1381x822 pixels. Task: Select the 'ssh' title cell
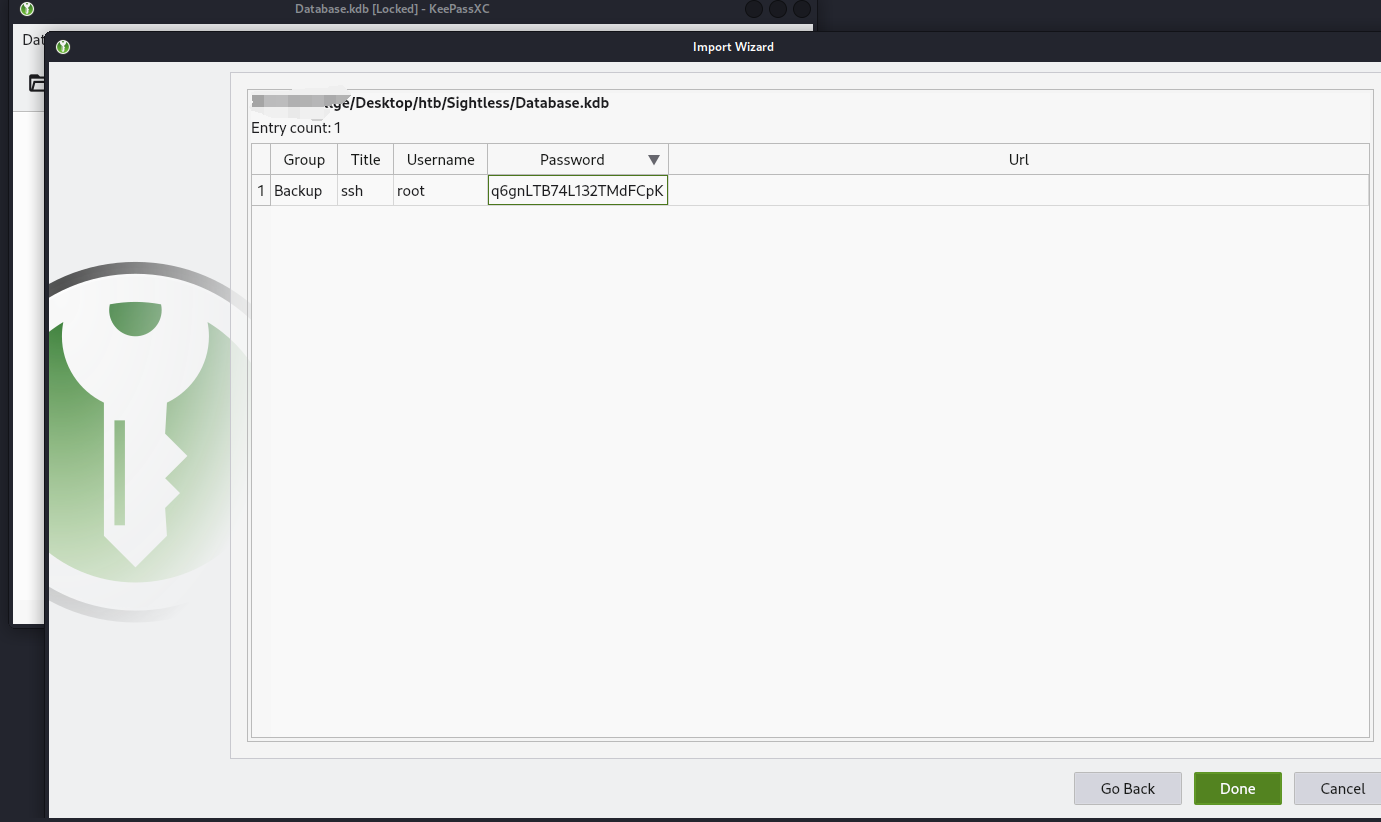[x=366, y=191]
